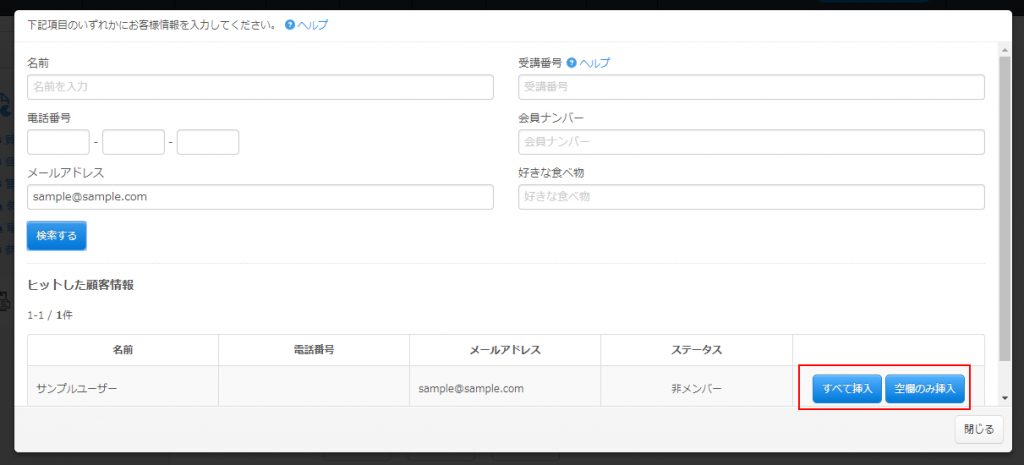
Task: Click the scrollbar up arrow
Action: tap(1004, 49)
